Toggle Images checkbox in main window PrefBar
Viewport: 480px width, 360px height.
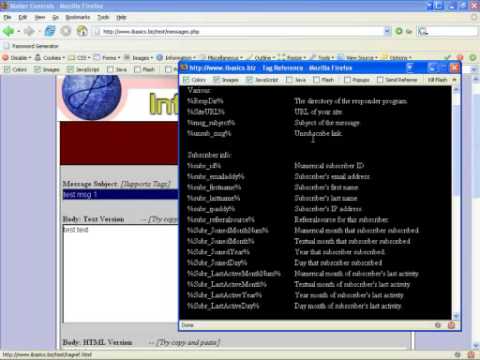(x=37, y=69)
